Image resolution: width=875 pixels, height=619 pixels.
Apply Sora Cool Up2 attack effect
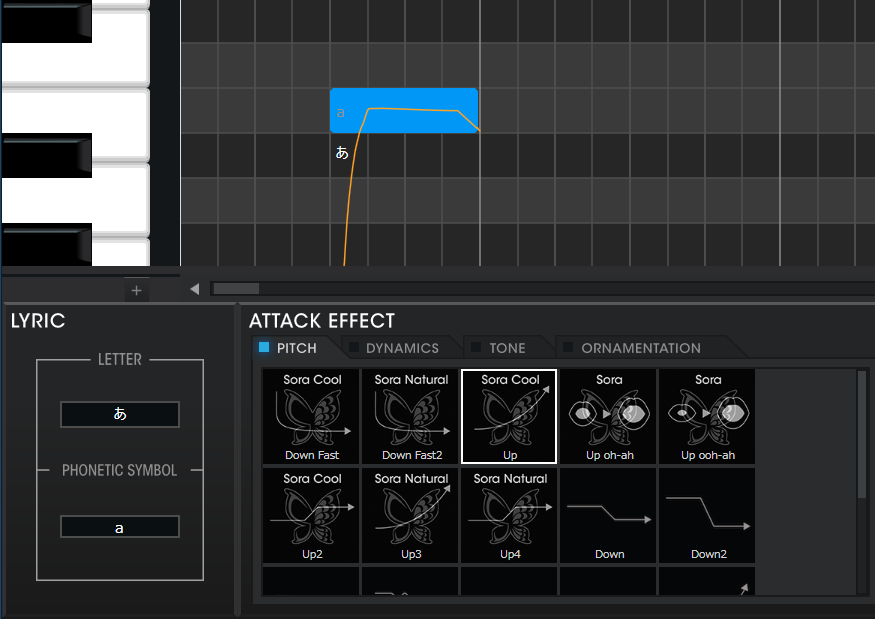(x=311, y=515)
